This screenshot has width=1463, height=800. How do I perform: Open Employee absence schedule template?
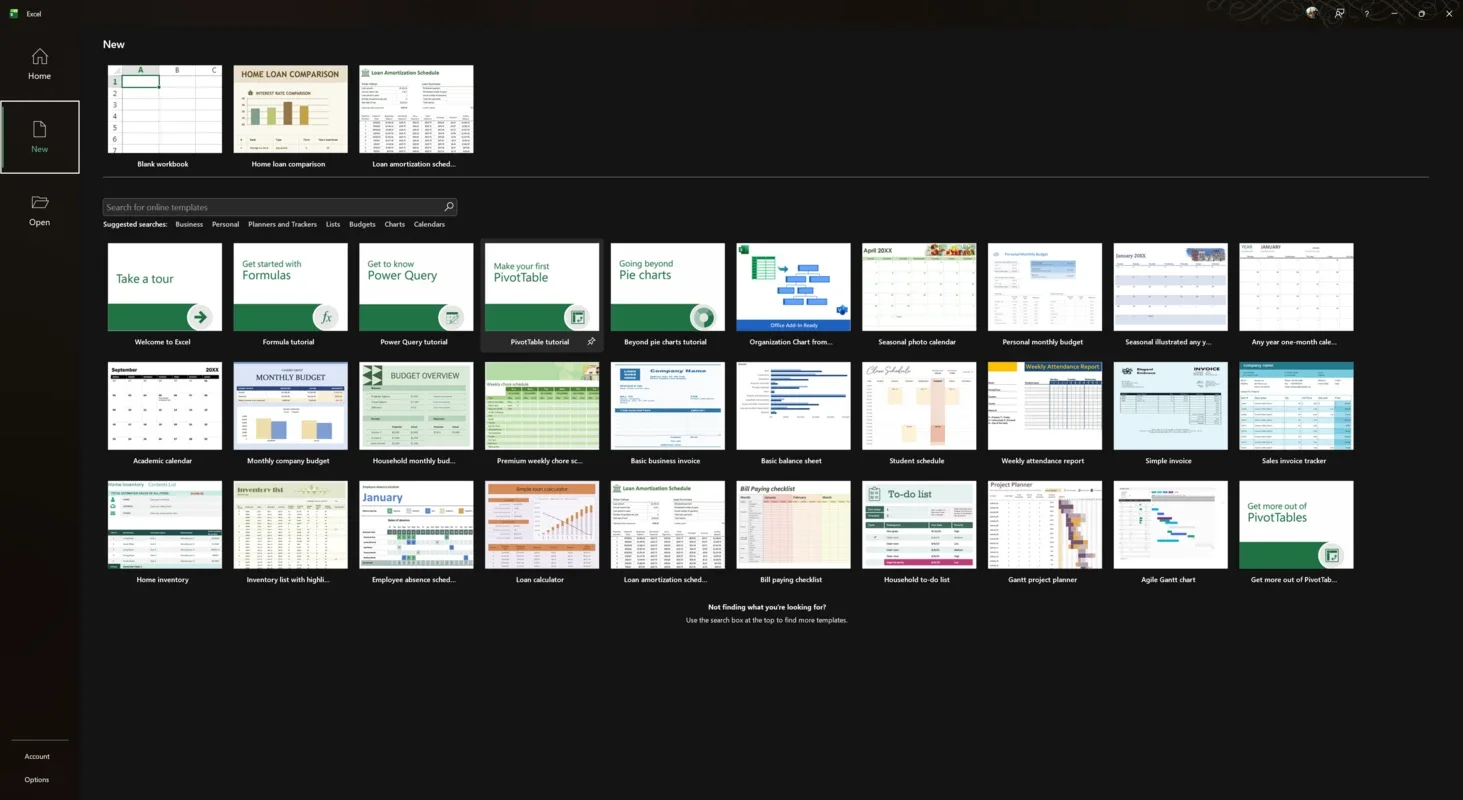click(x=416, y=534)
